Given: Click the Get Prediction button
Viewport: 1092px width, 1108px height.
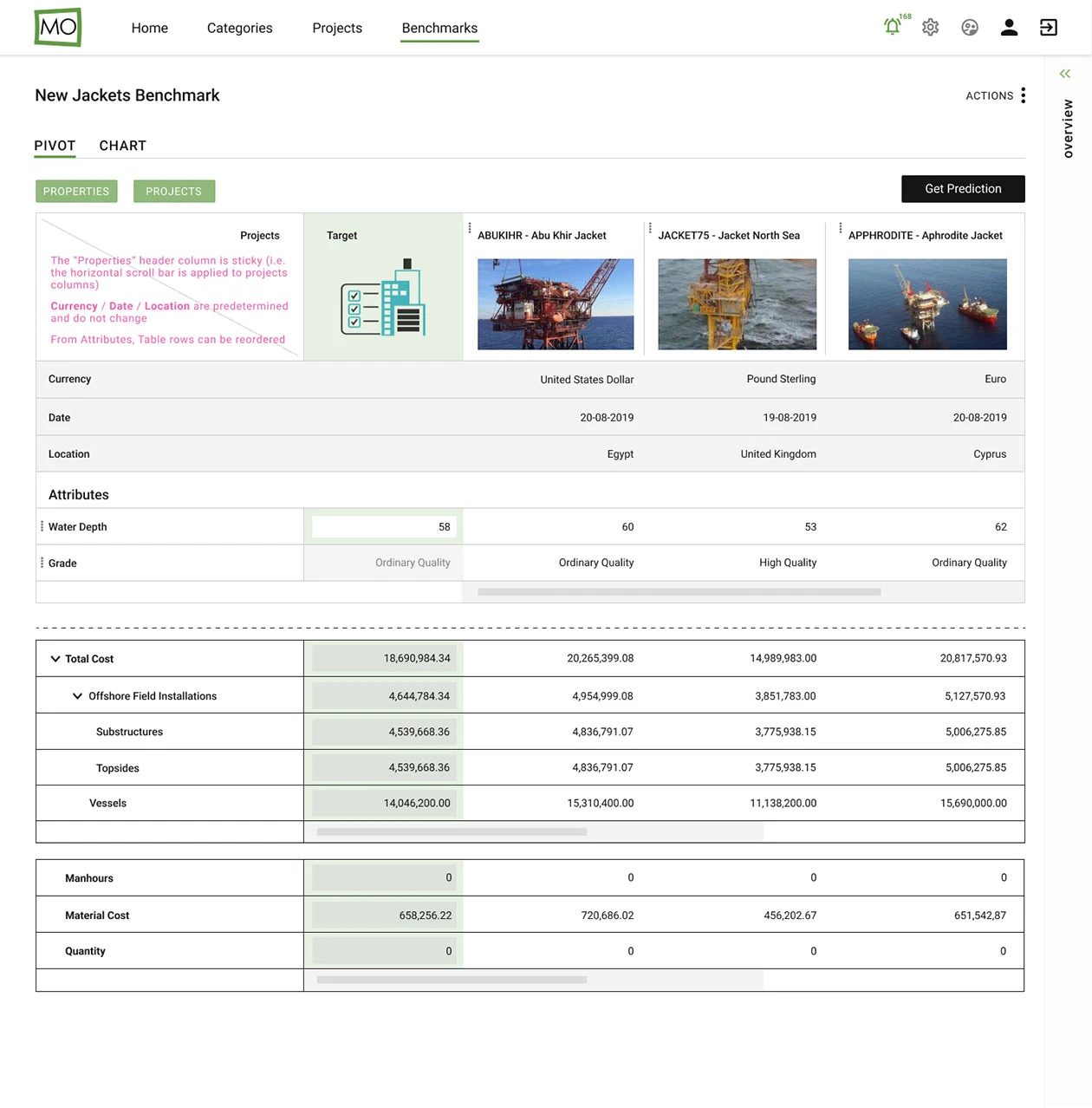Looking at the screenshot, I should pos(963,188).
